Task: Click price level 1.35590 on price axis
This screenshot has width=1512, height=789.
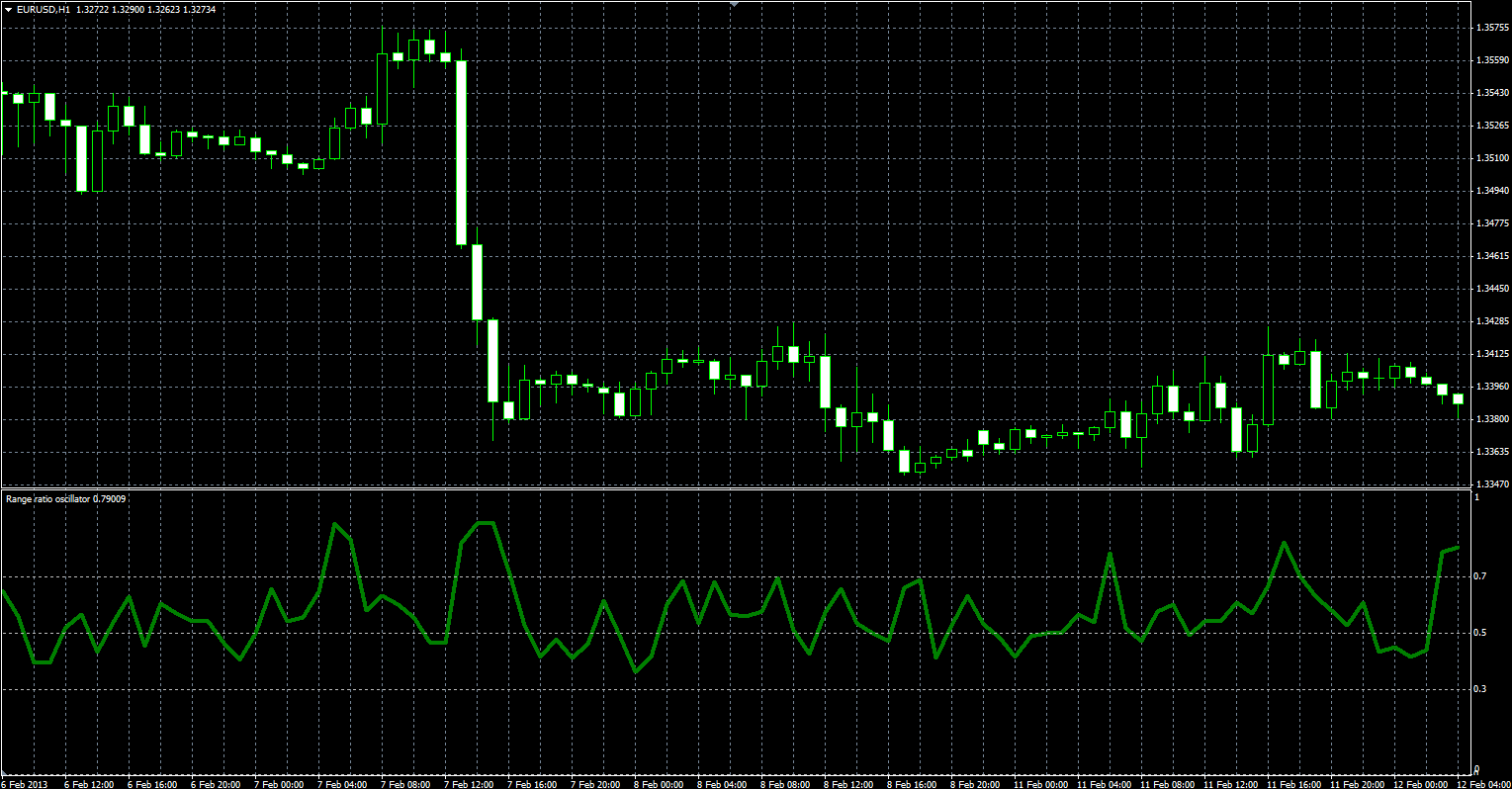Action: pos(1491,60)
